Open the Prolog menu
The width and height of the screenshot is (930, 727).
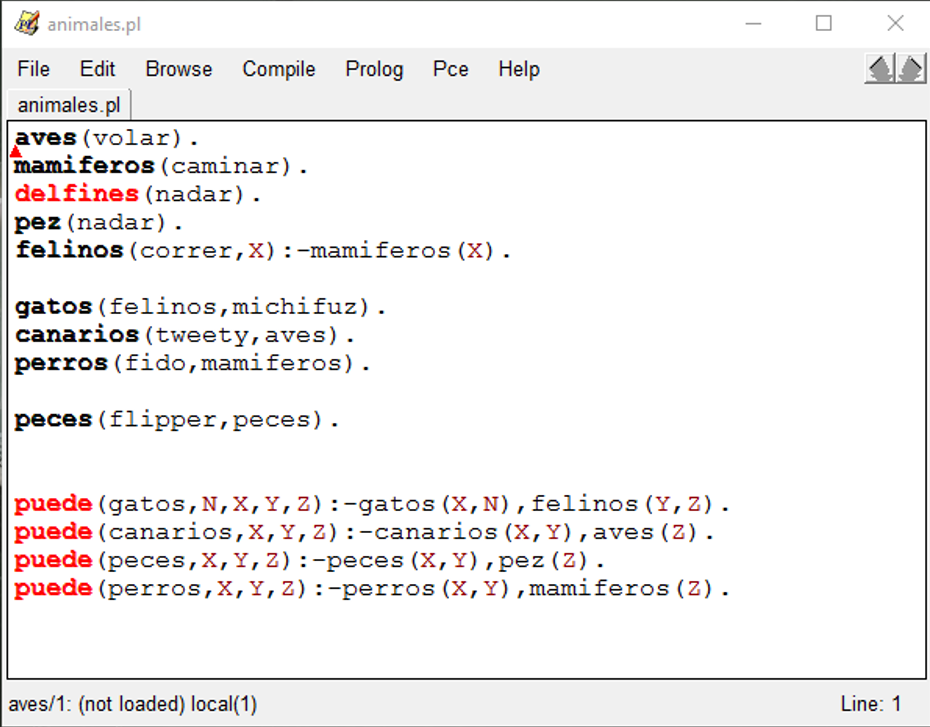tap(374, 69)
